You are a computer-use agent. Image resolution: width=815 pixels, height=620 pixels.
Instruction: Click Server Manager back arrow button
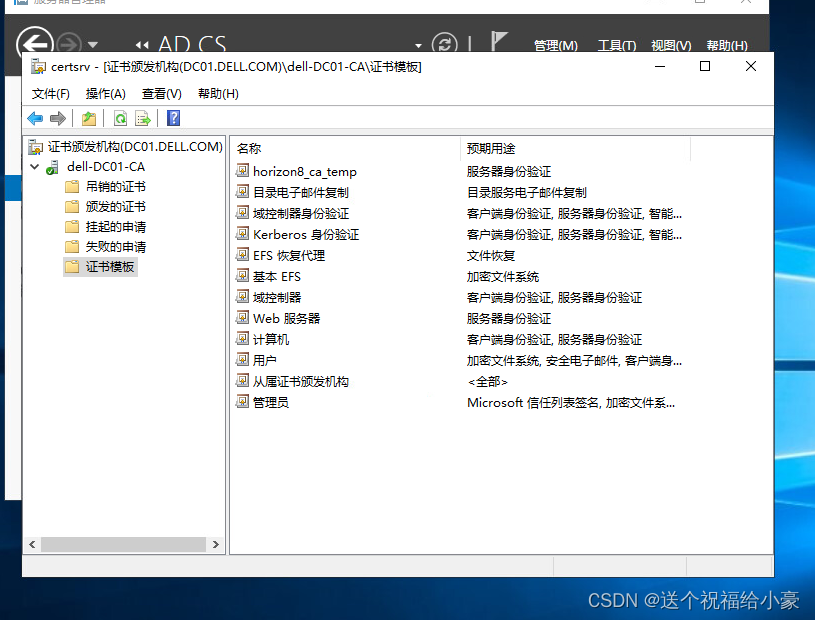click(x=35, y=44)
